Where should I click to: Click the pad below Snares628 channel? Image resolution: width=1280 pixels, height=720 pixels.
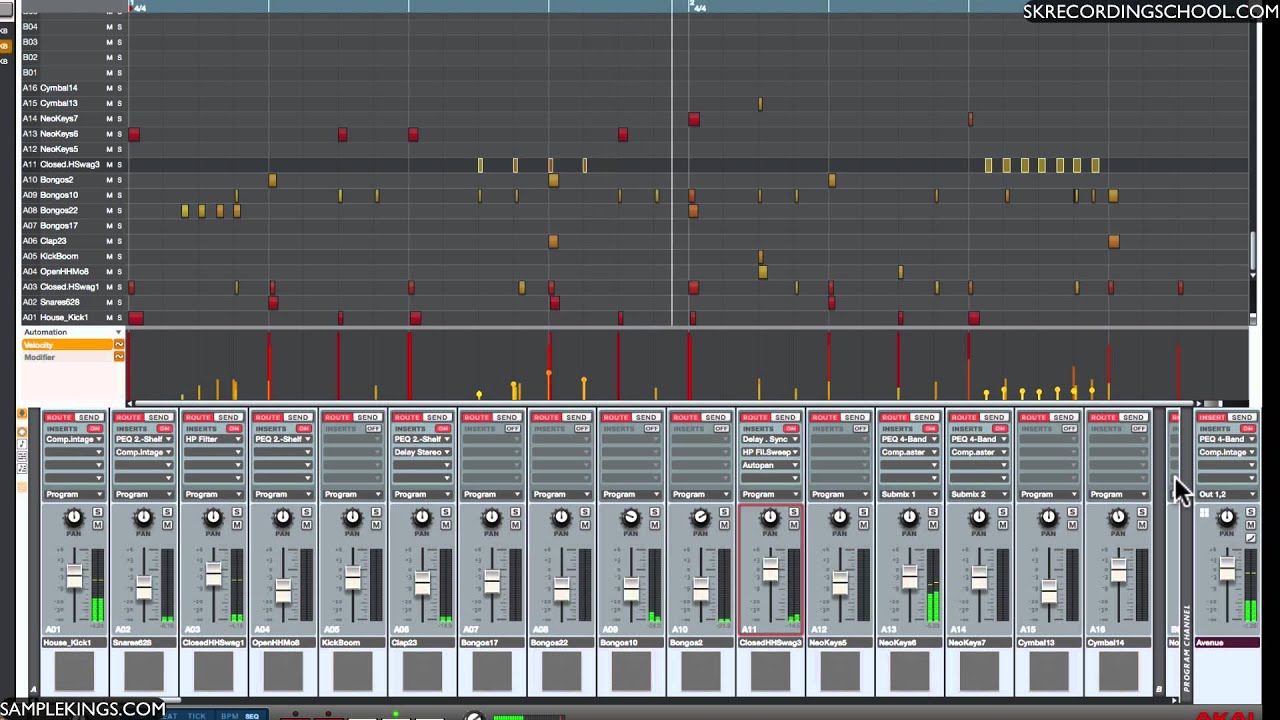tap(143, 671)
